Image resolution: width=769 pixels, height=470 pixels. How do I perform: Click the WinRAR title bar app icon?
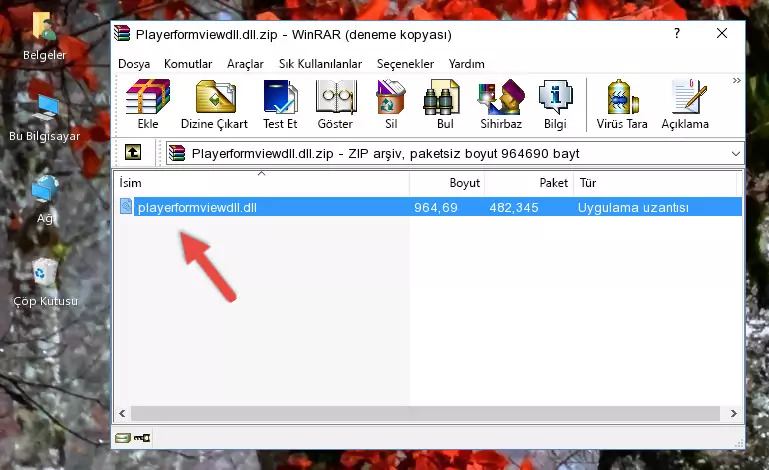pyautogui.click(x=122, y=34)
